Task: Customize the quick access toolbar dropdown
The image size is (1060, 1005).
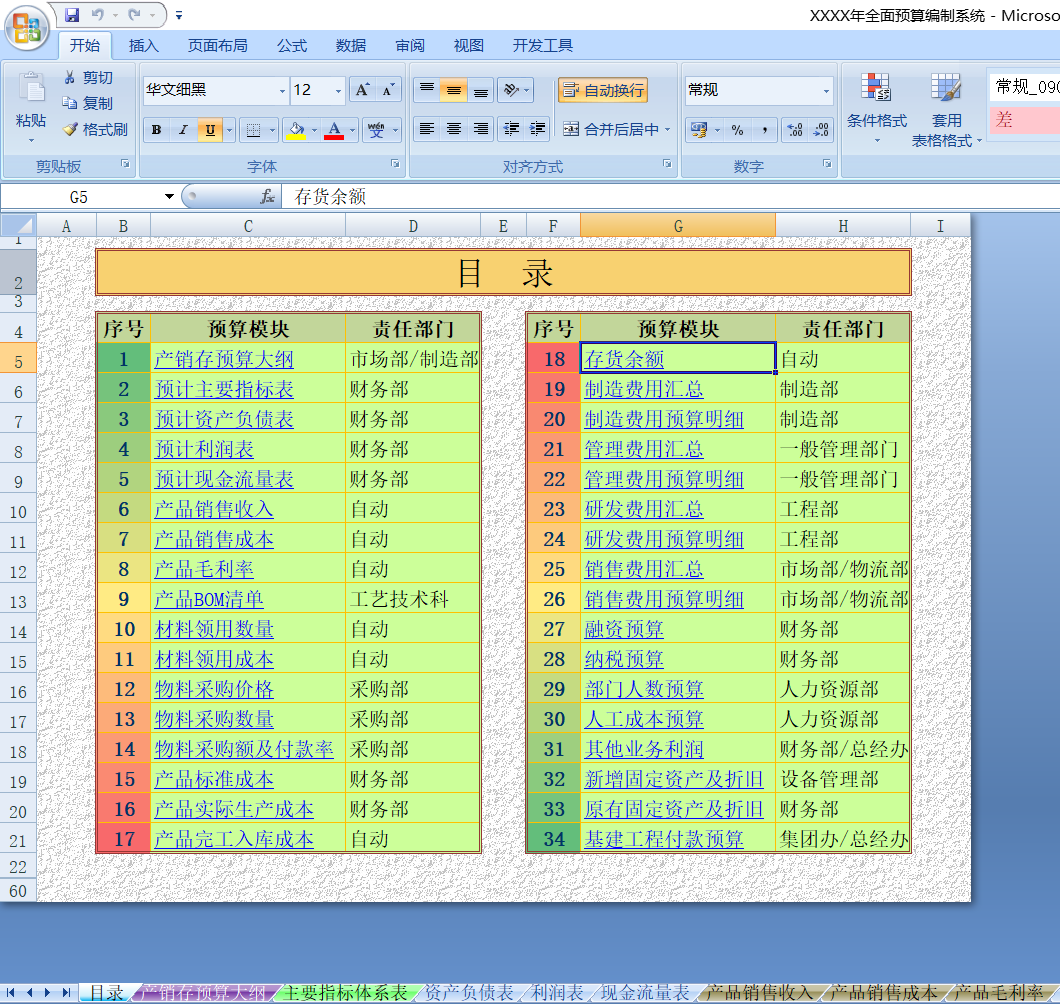Action: (179, 15)
